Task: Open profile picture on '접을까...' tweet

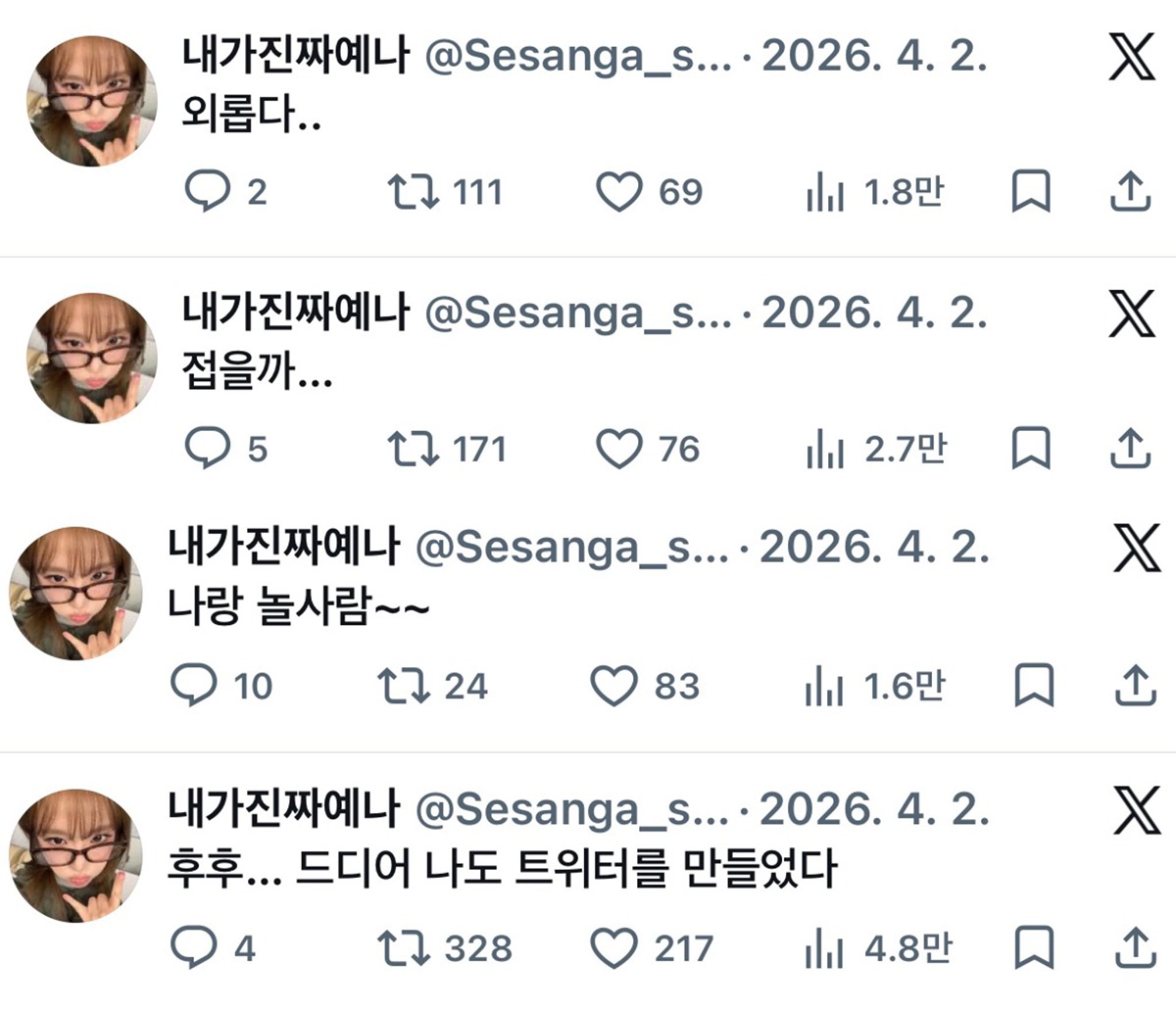Action: (x=91, y=359)
